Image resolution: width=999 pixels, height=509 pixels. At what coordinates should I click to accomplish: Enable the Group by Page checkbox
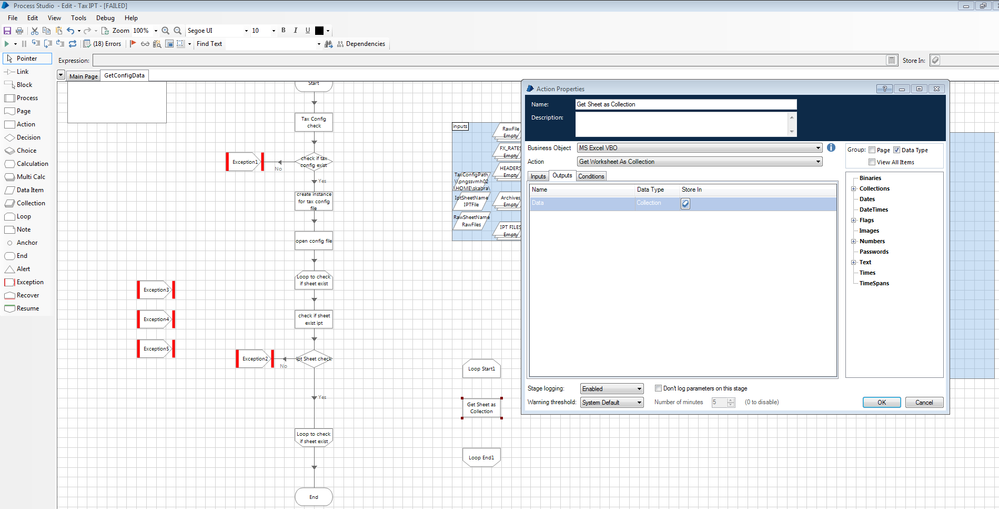pos(872,150)
